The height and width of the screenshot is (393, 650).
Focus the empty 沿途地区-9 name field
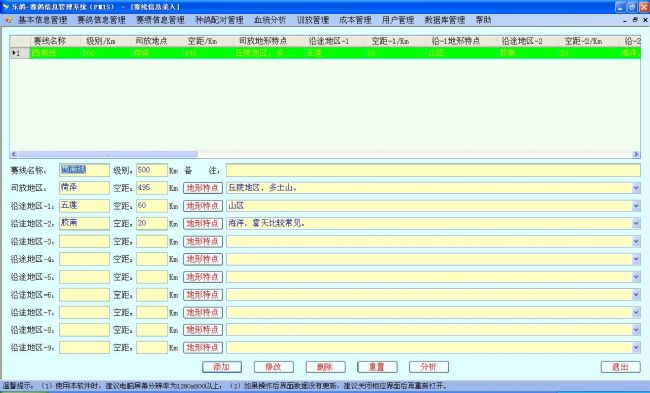(x=84, y=347)
